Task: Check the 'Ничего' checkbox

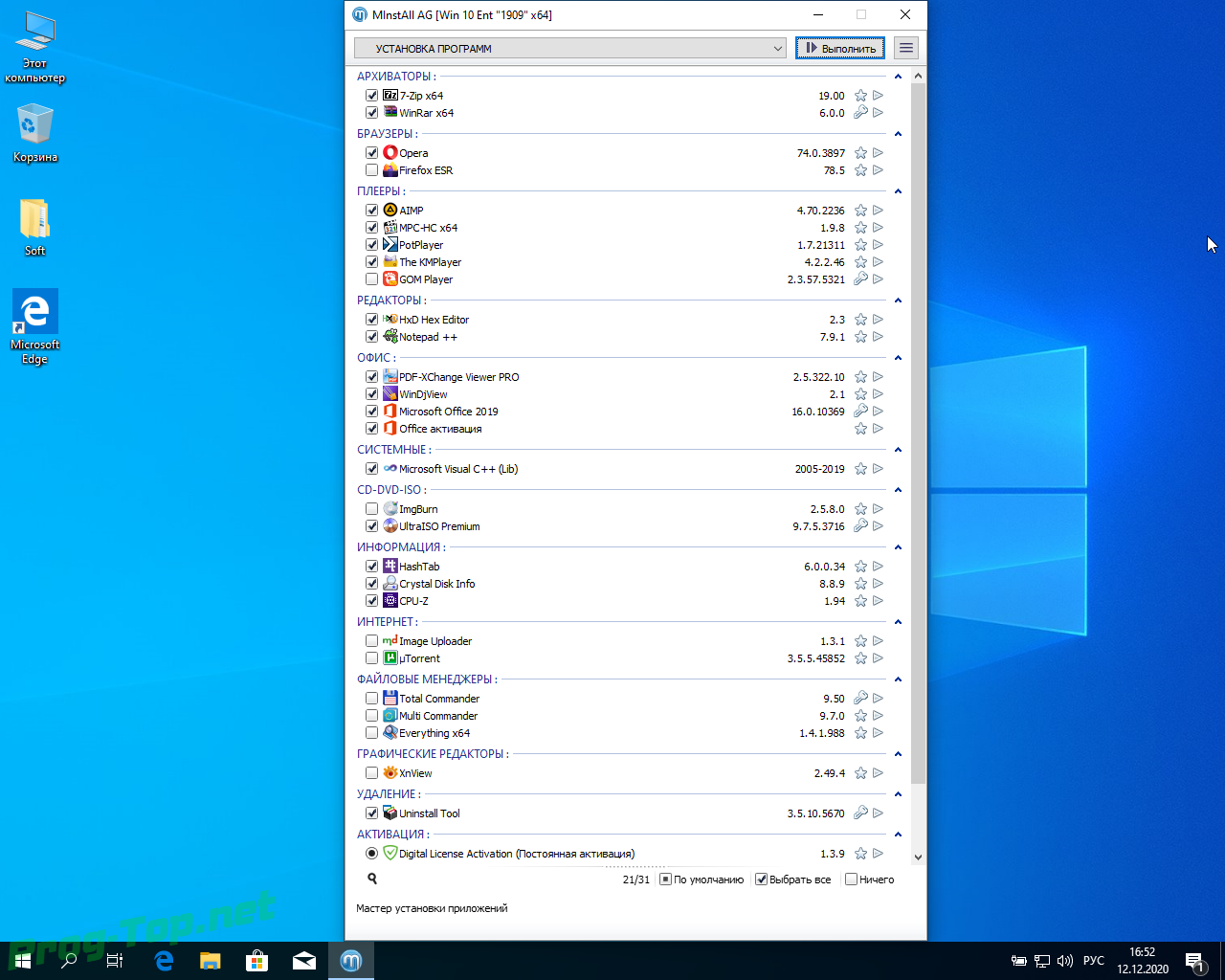Action: tap(851, 880)
